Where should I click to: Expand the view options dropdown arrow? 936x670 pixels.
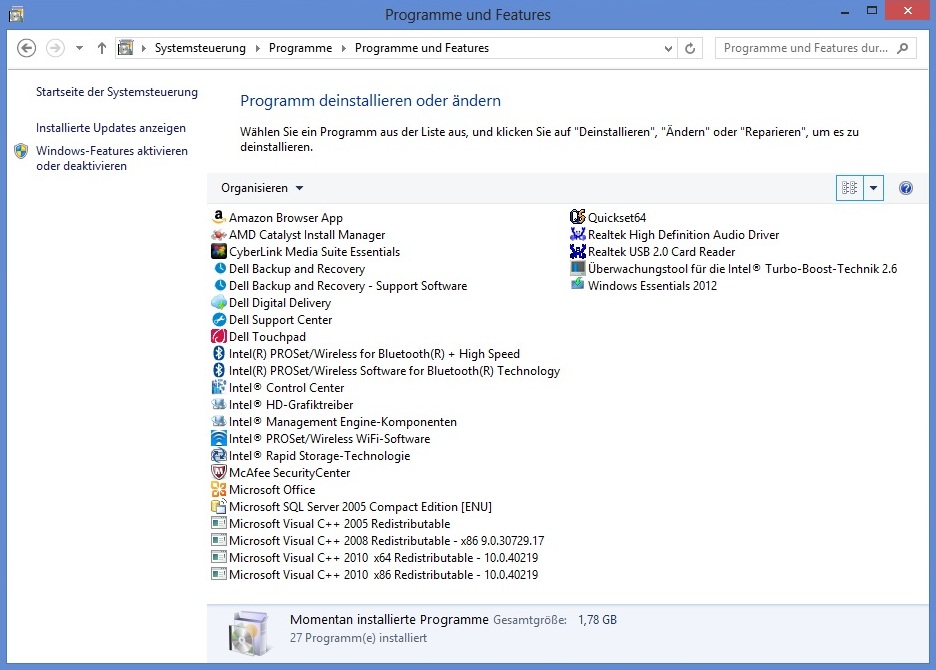(873, 188)
